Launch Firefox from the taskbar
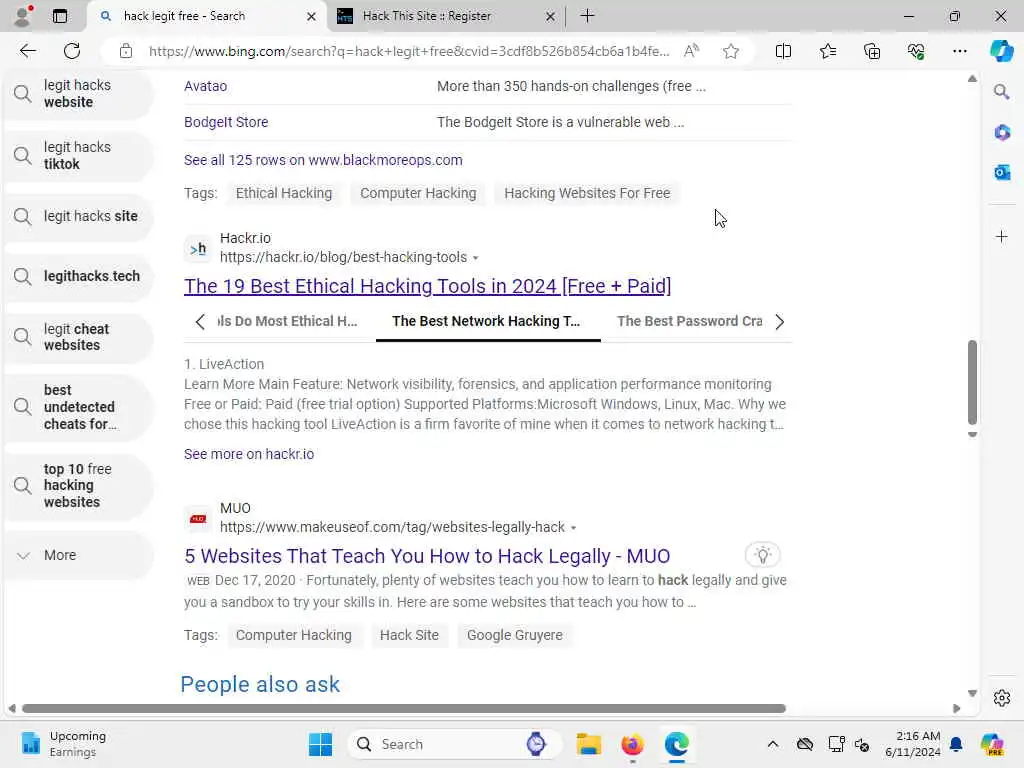 point(632,744)
